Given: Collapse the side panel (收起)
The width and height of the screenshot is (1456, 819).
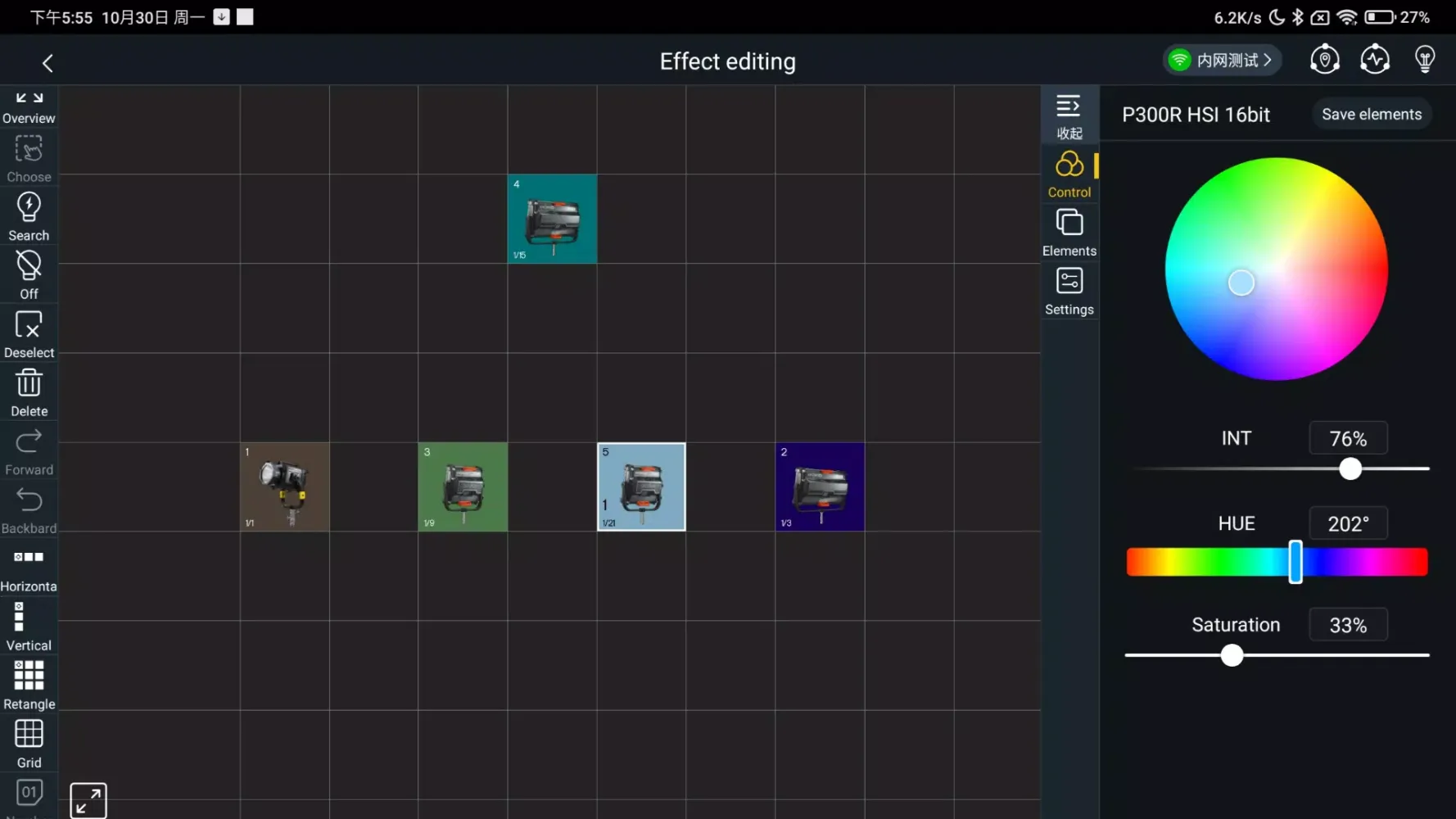Looking at the screenshot, I should pyautogui.click(x=1069, y=116).
